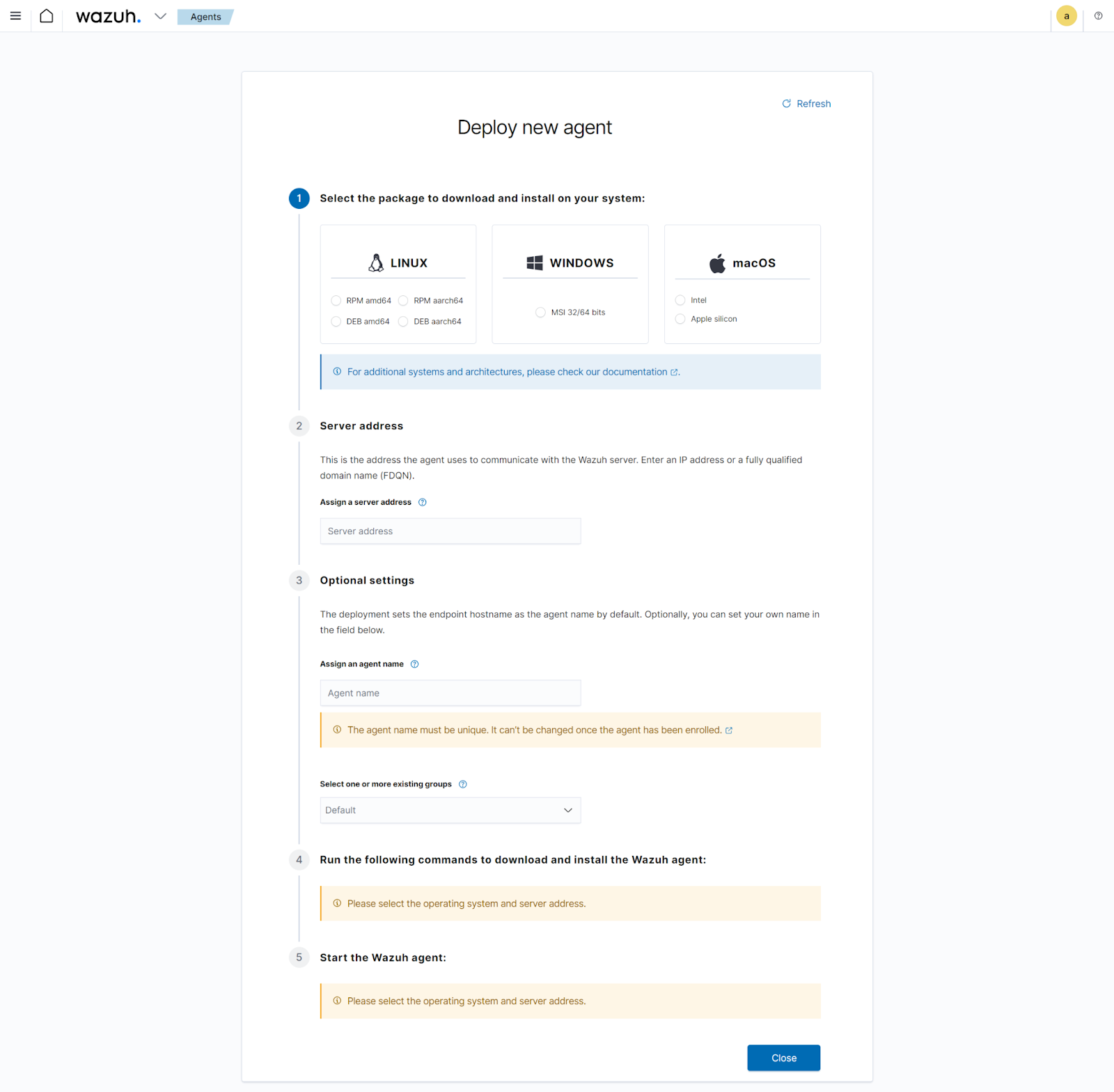Image resolution: width=1114 pixels, height=1092 pixels.
Task: Open the help icon in the top bar
Action: coord(1098,16)
